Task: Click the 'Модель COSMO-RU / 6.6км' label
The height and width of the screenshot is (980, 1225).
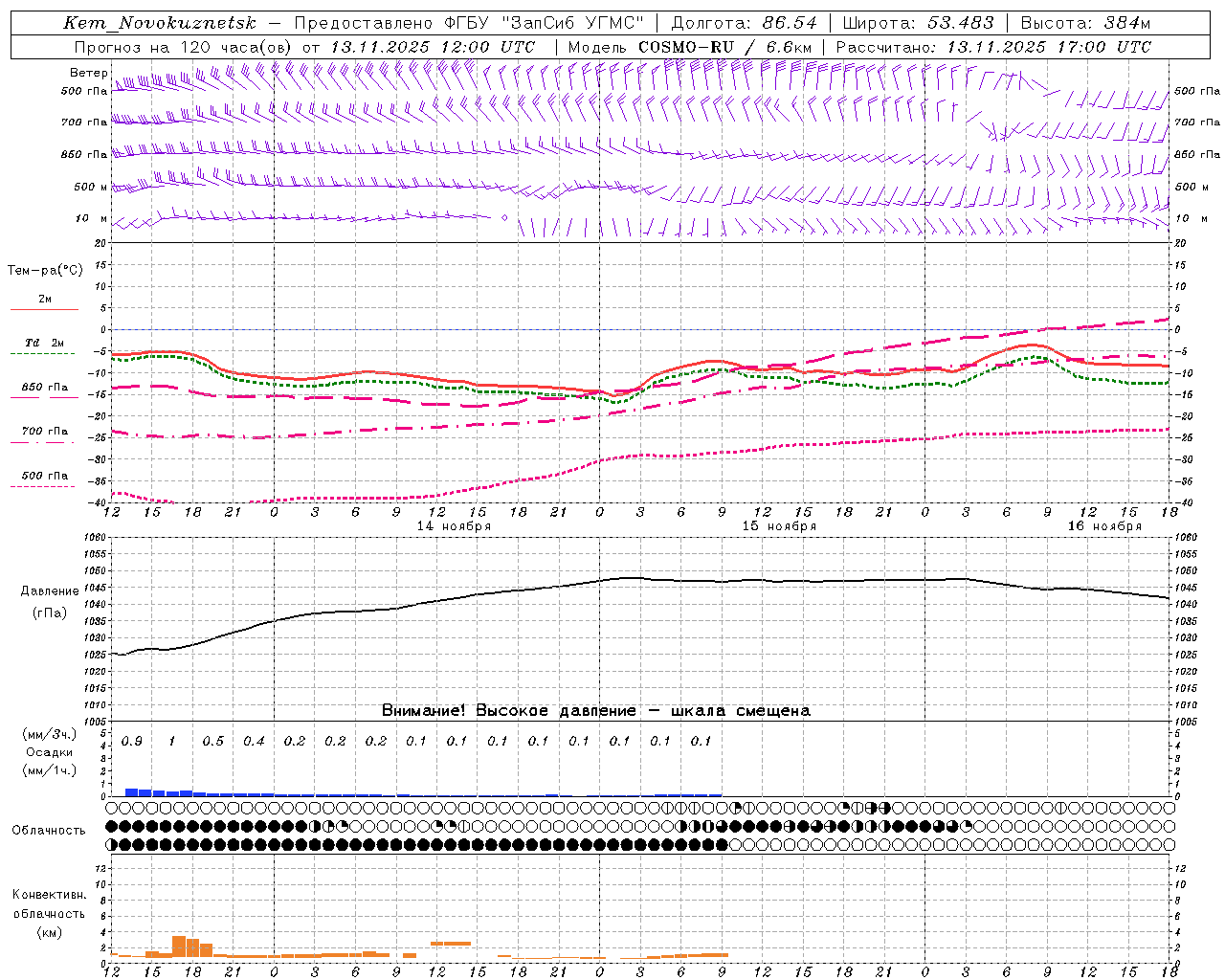Action: click(x=689, y=47)
